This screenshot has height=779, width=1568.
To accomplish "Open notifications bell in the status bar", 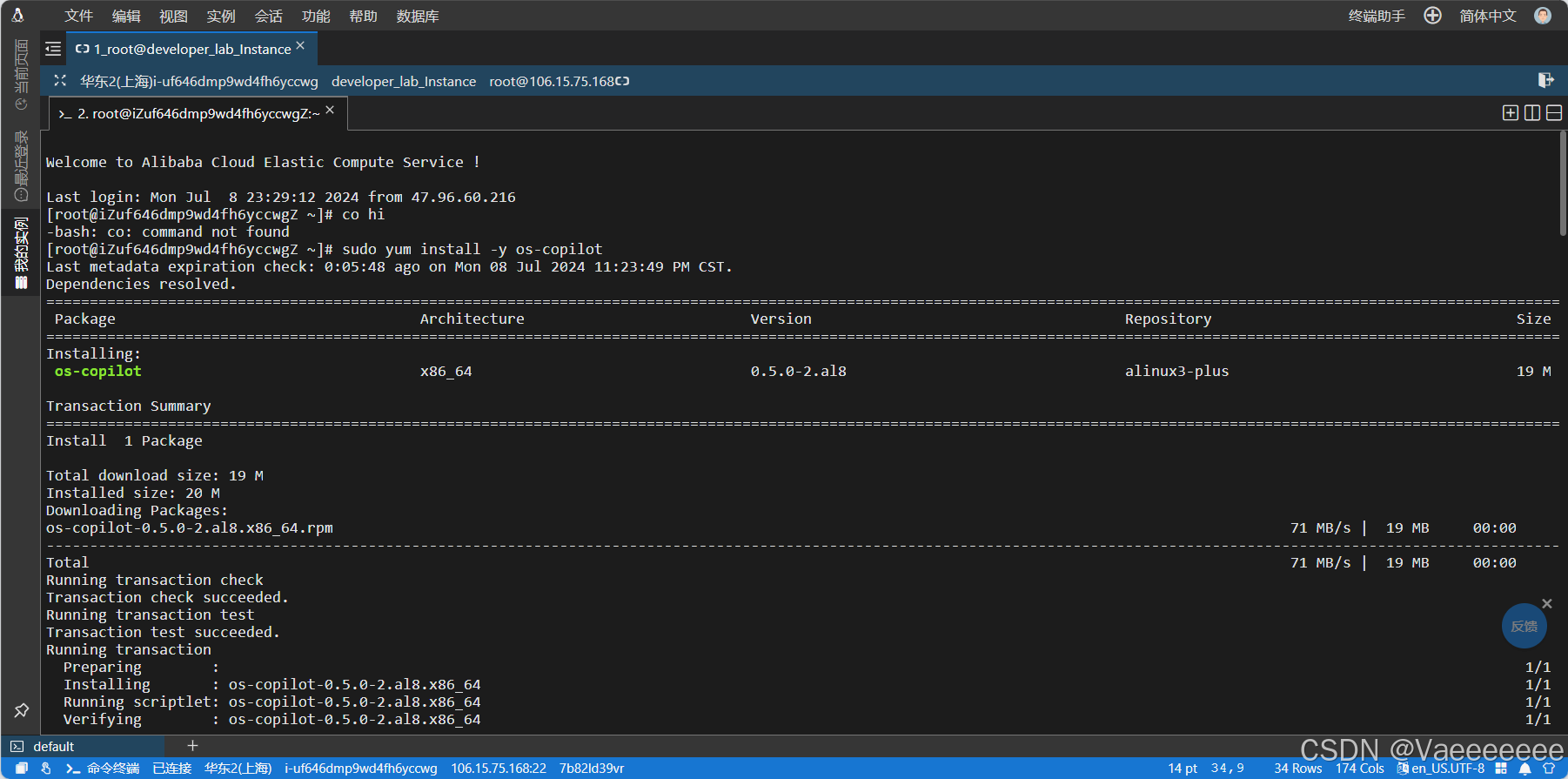I will click(x=1524, y=768).
